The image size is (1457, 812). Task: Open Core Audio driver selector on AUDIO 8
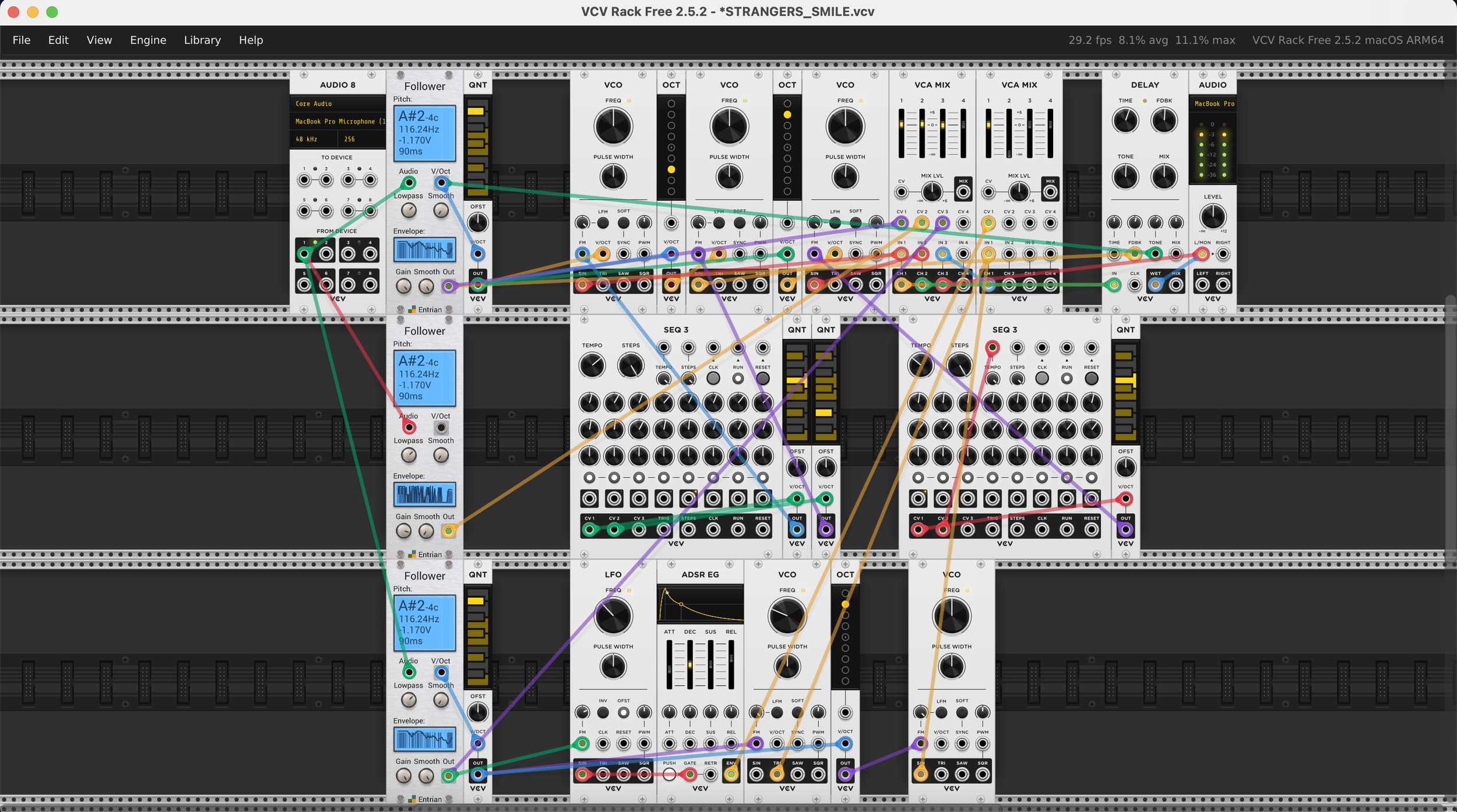(337, 104)
